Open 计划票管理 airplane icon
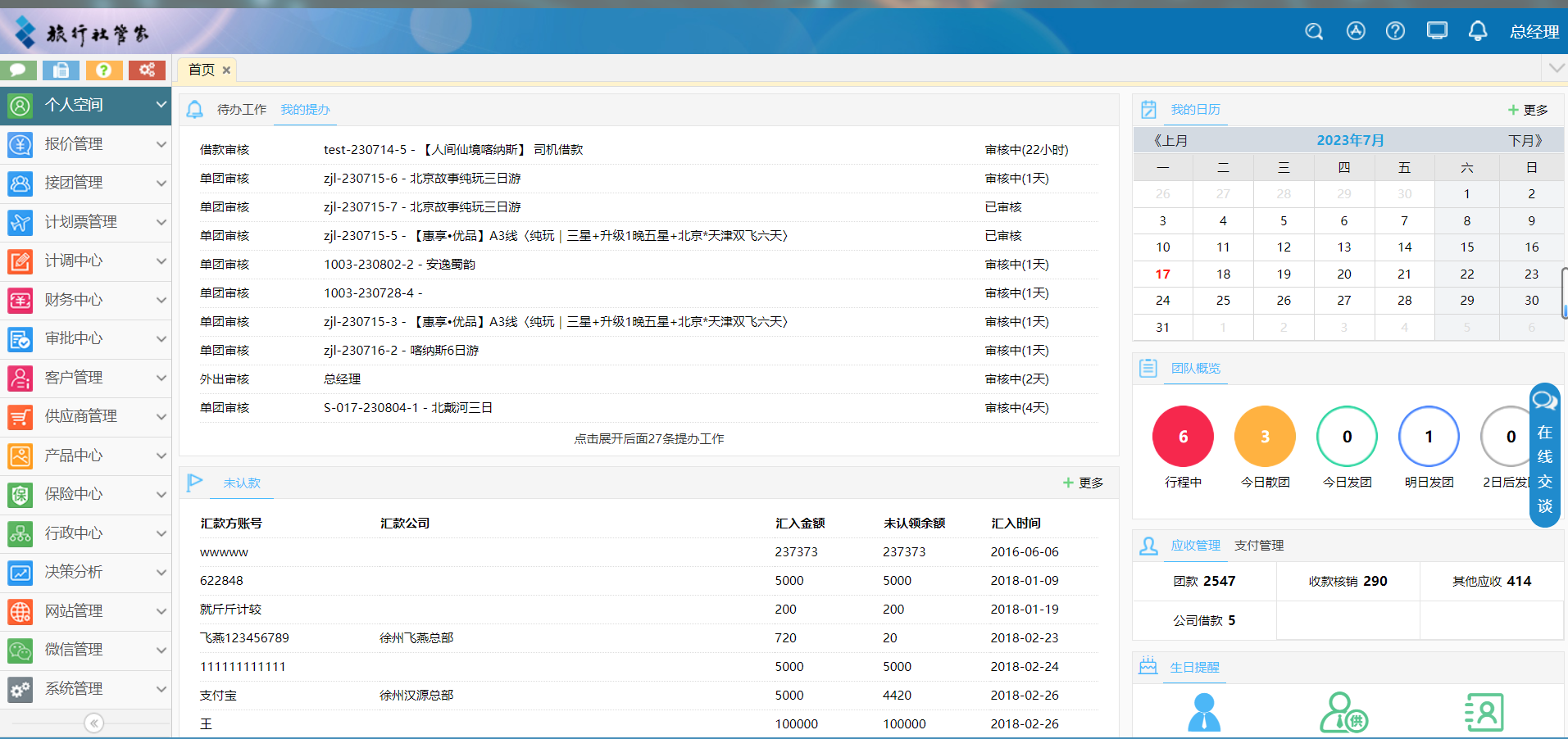Viewport: 1568px width, 739px height. (x=20, y=222)
